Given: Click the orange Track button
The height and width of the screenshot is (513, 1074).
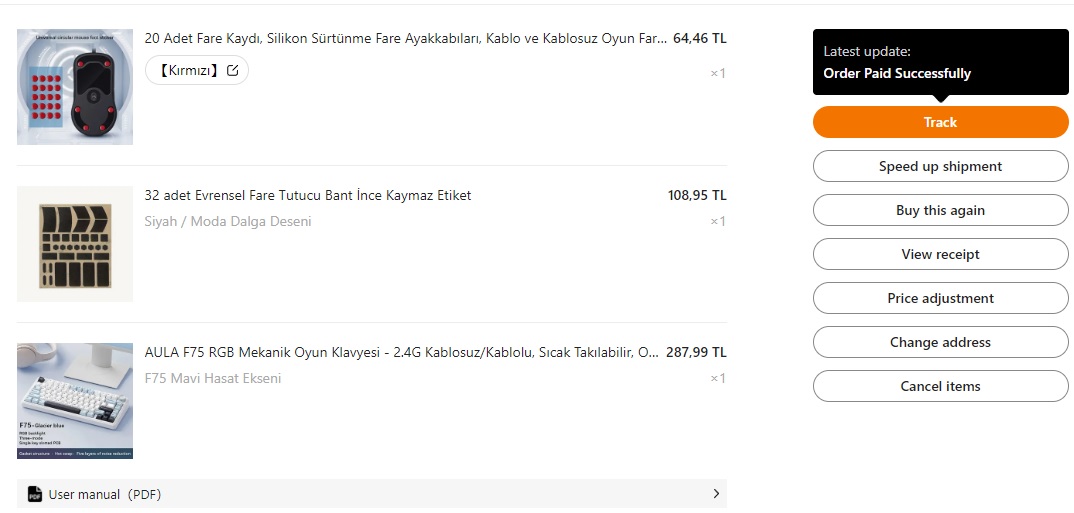Looking at the screenshot, I should tap(940, 122).
